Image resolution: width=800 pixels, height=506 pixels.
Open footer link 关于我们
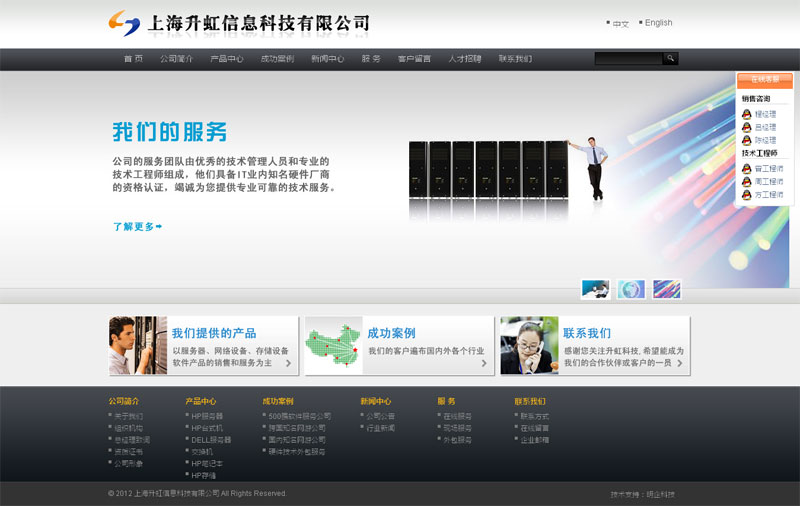coord(129,417)
